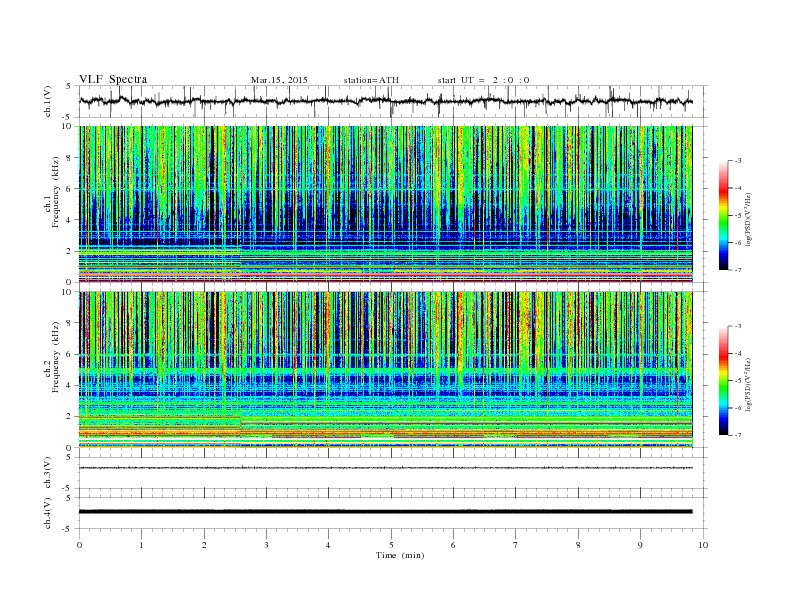Click the time axis tick label '10'
This screenshot has width=792, height=612.
pos(703,545)
